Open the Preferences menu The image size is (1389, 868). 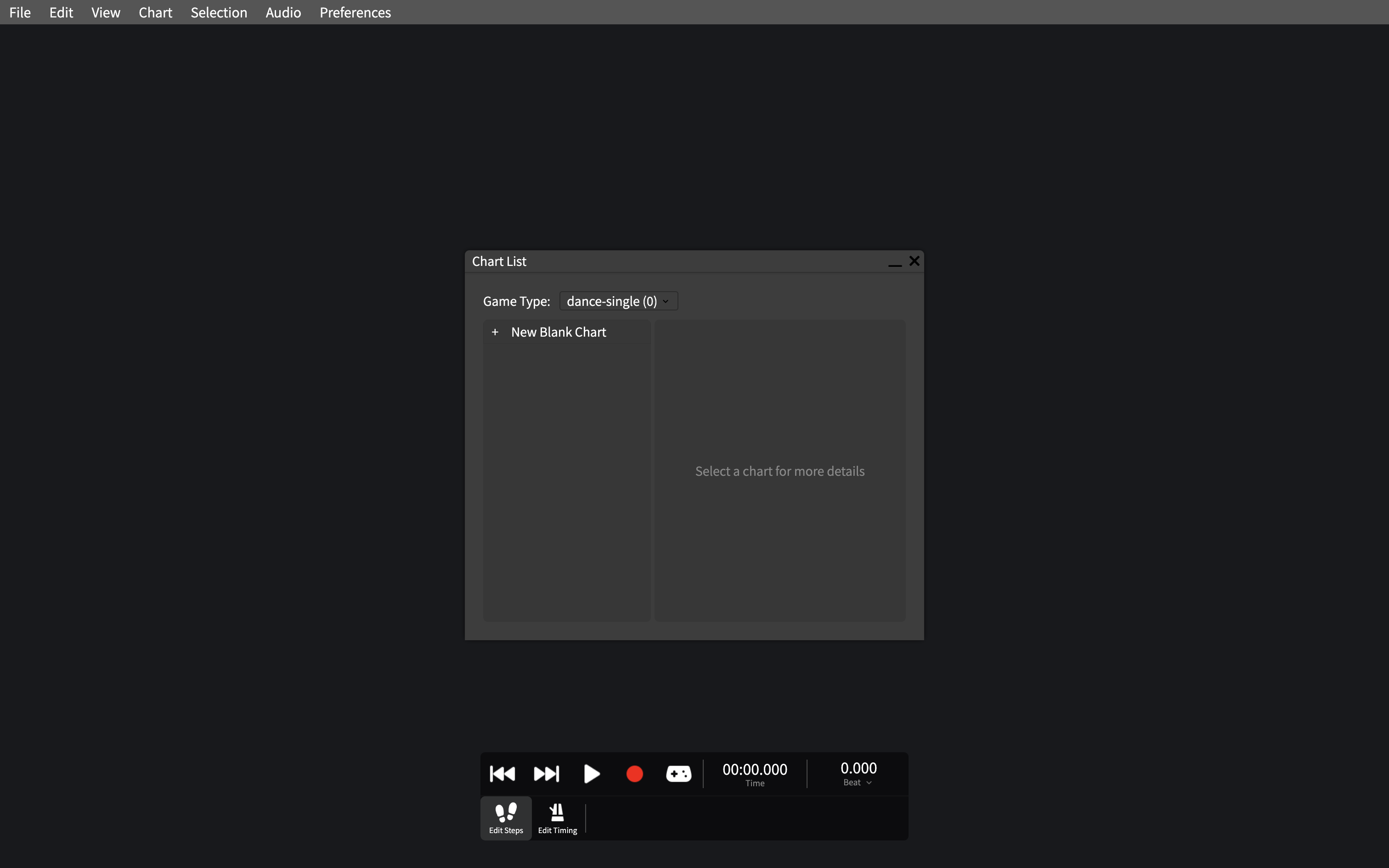(355, 12)
